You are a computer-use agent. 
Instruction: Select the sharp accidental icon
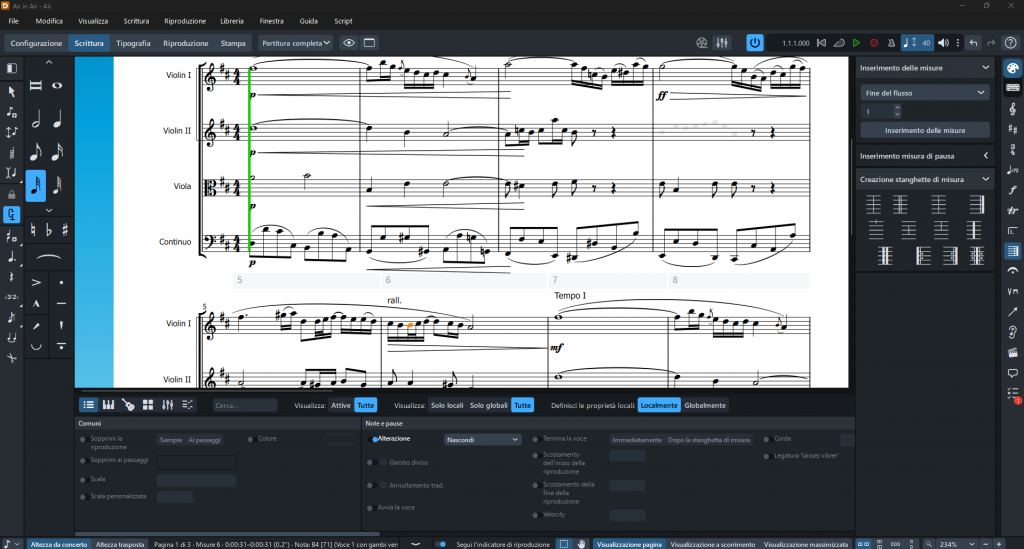pyautogui.click(x=65, y=230)
